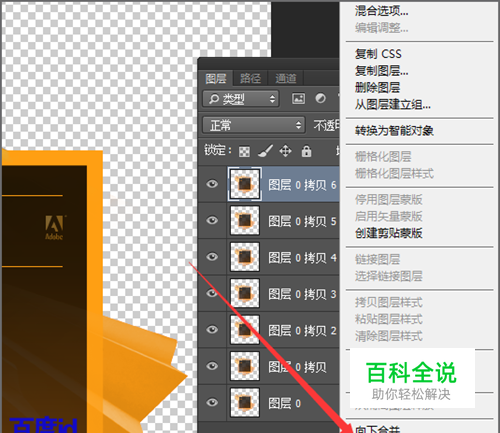Select thumbnail of 图层 0 拷贝 5
The image size is (500, 433).
tap(245, 220)
